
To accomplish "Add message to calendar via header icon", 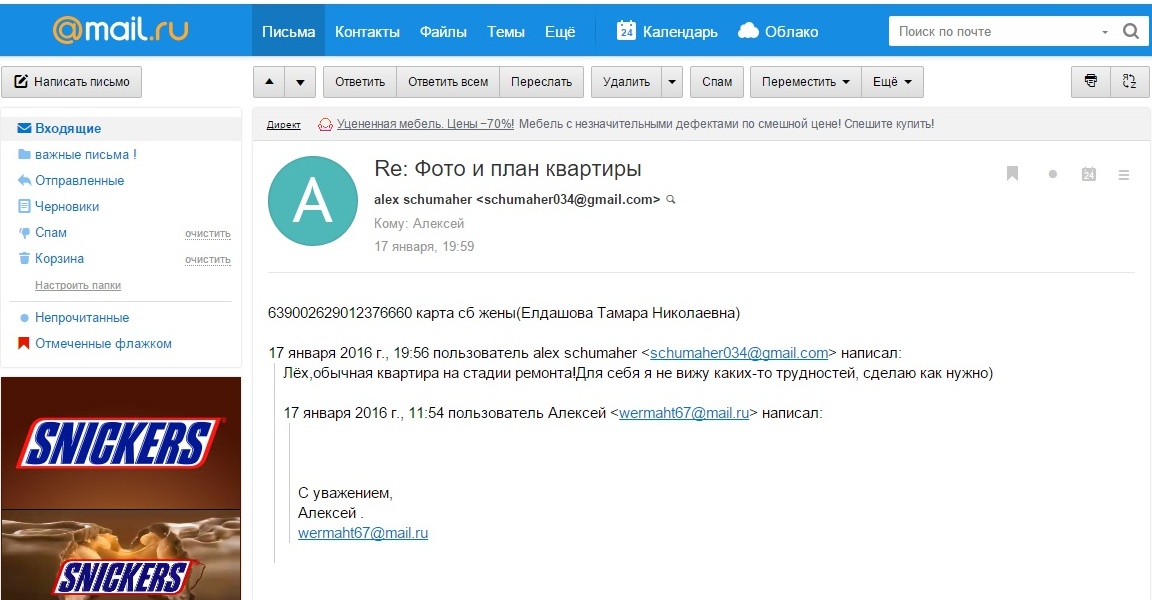I will 1089,174.
